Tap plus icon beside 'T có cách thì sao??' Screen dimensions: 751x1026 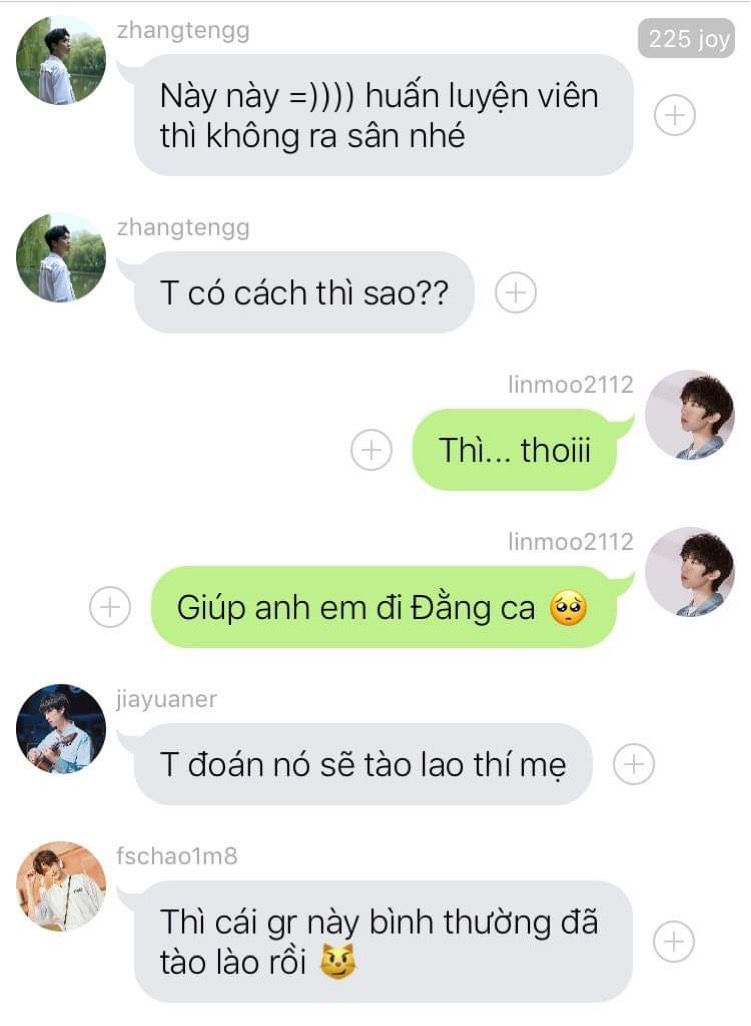[x=515, y=292]
